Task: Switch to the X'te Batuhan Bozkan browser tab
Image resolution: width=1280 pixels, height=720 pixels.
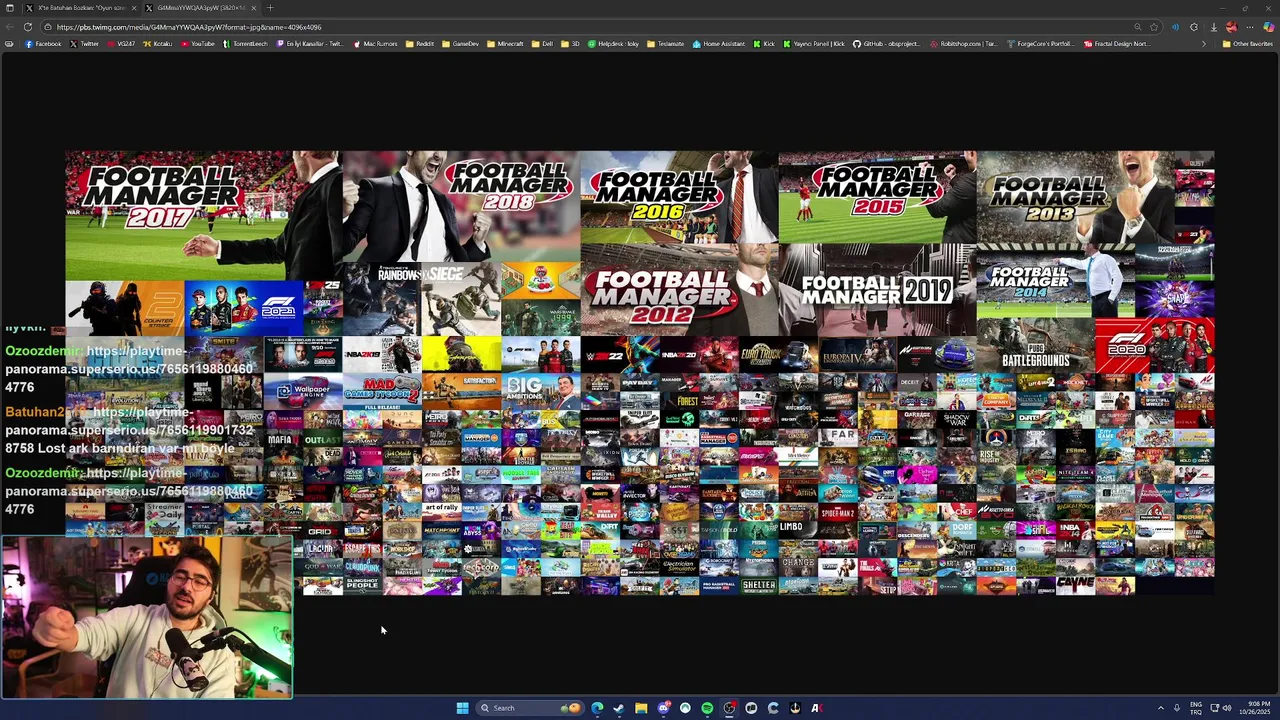Action: click(80, 8)
